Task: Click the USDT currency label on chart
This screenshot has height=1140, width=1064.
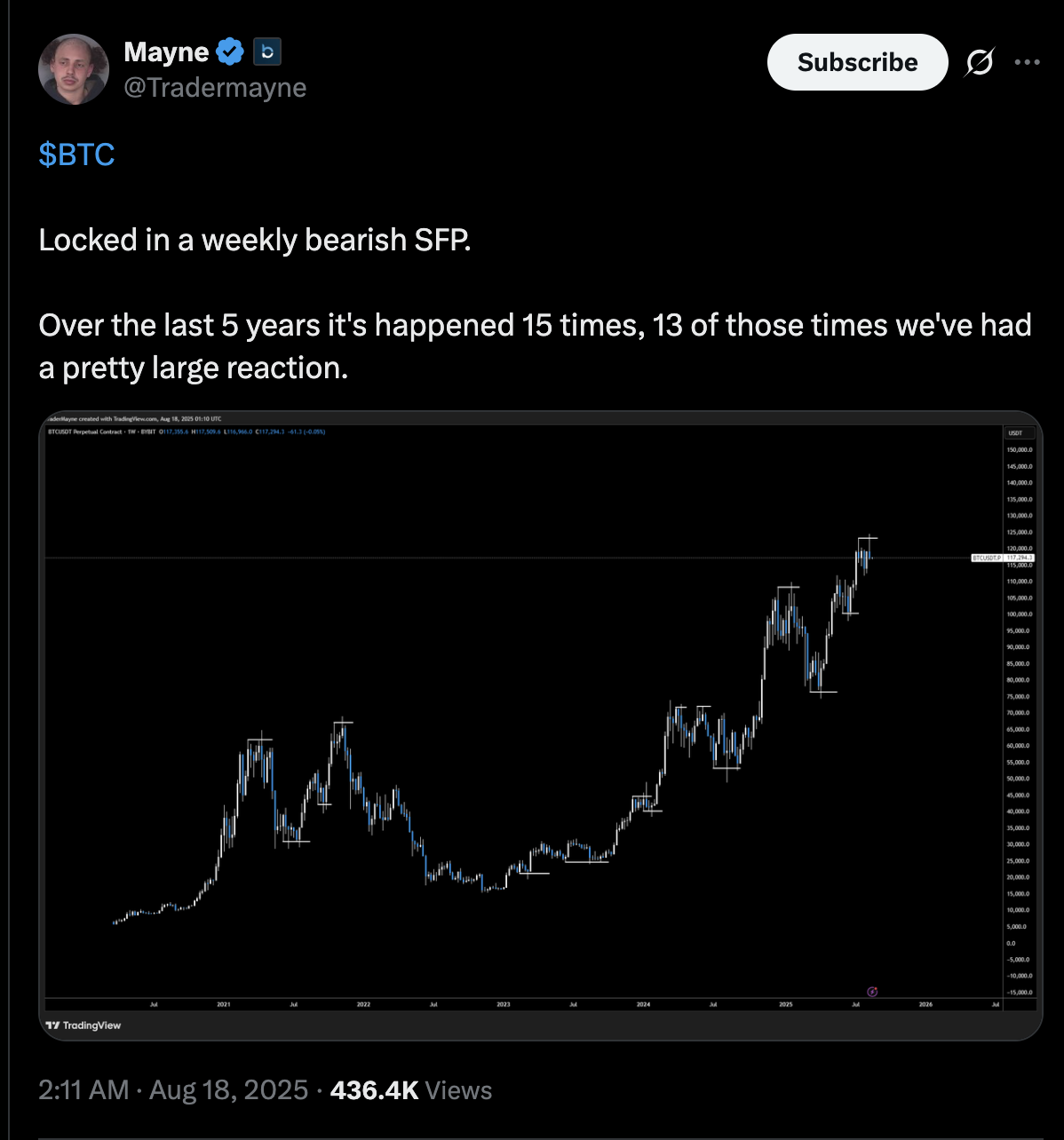Action: click(x=1016, y=433)
